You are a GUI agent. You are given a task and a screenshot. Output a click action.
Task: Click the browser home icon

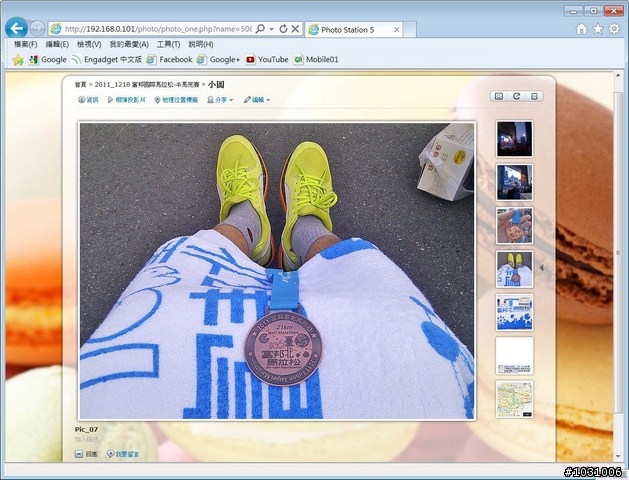click(581, 29)
